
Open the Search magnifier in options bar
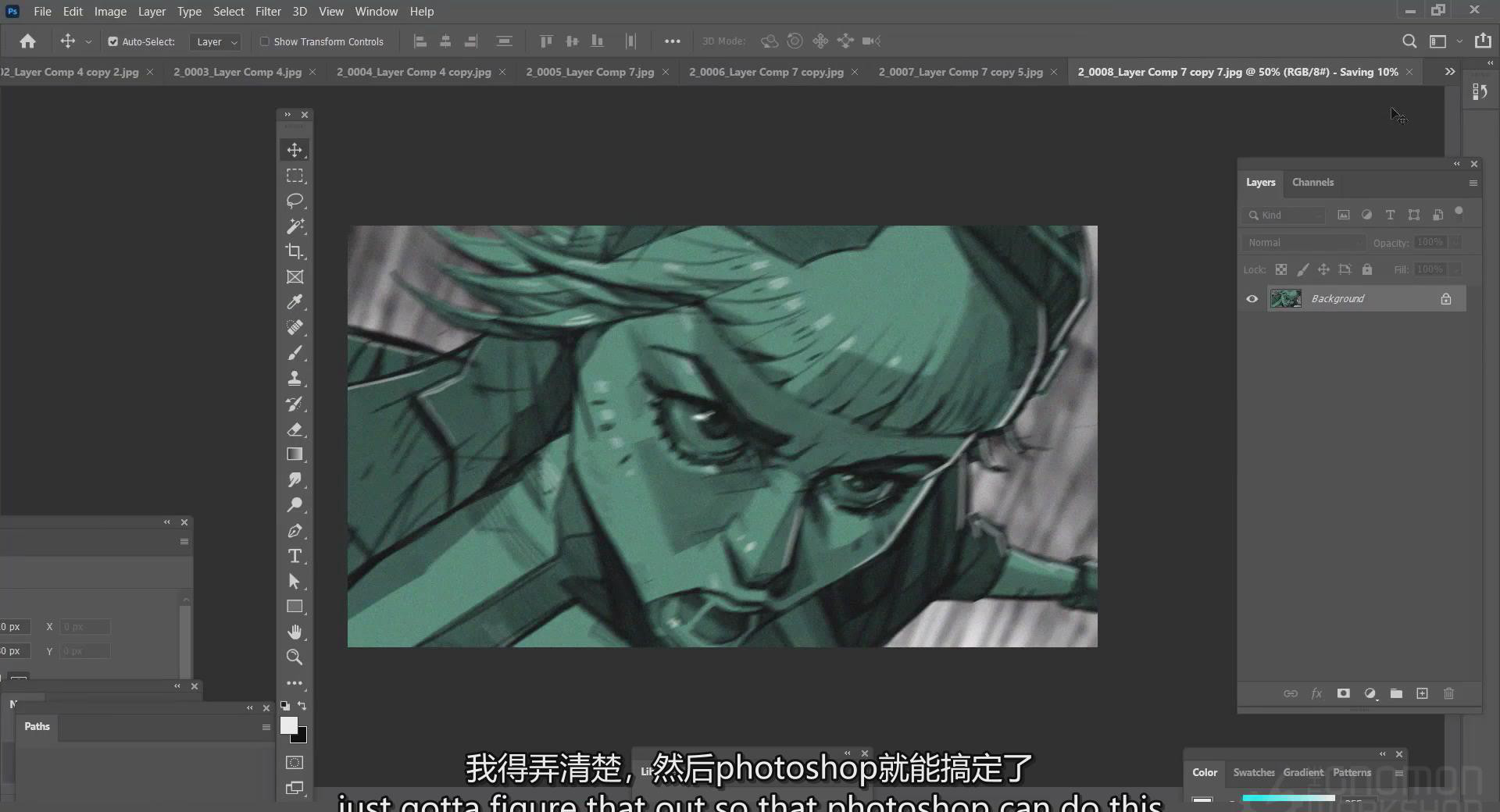tap(1409, 41)
